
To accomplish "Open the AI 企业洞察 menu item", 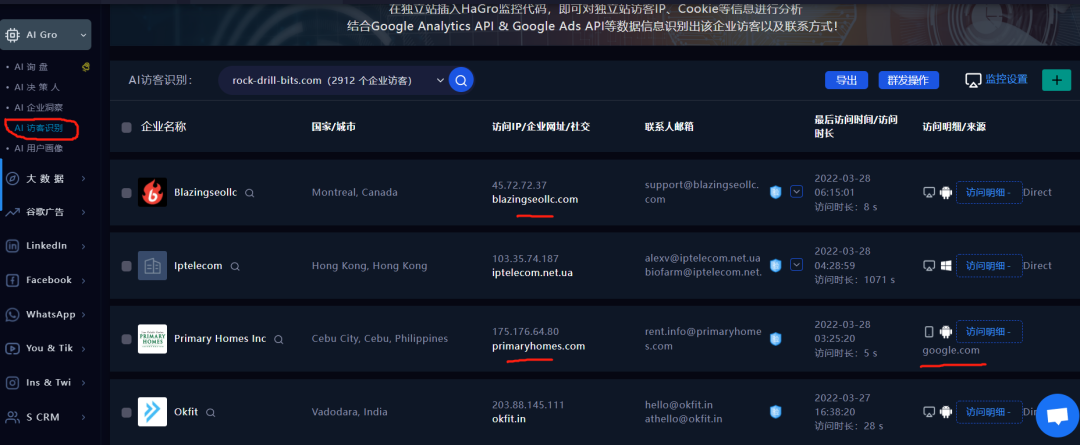I will click(x=39, y=107).
